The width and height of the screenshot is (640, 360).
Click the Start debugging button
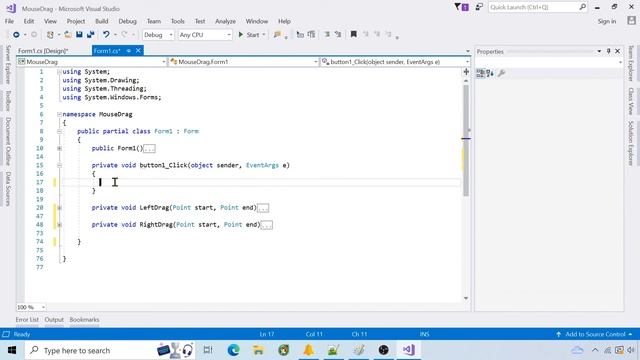point(249,35)
